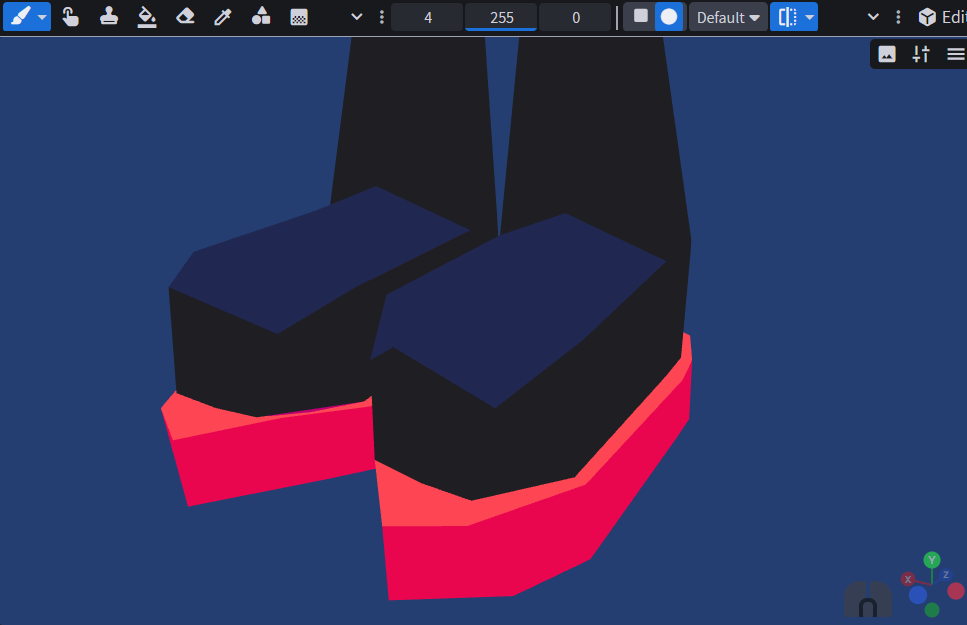Click the brush opacity field showing 255
The height and width of the screenshot is (625, 967).
tap(501, 17)
